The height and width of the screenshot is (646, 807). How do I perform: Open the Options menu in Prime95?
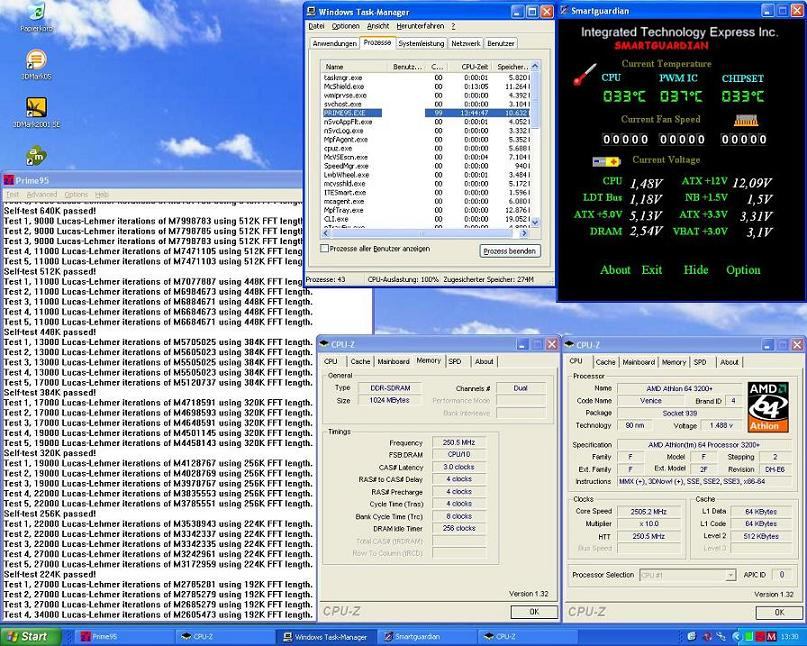tap(76, 195)
